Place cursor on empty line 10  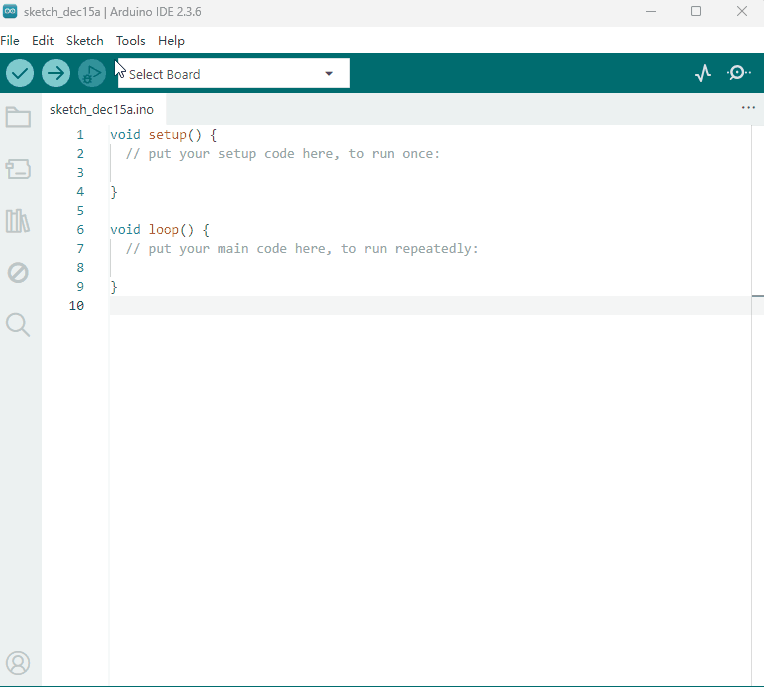click(430, 306)
